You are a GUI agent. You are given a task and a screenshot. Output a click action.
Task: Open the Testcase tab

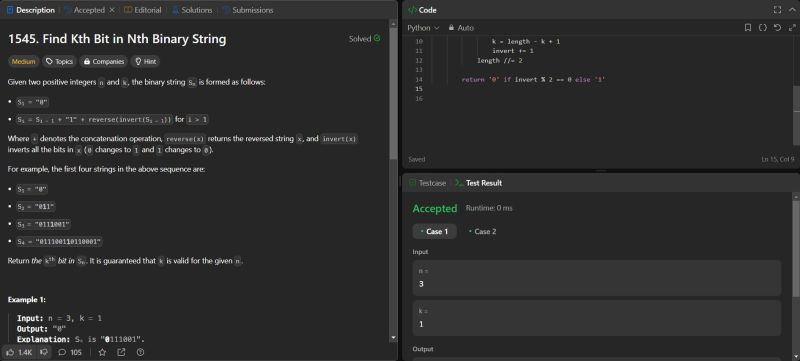point(428,183)
